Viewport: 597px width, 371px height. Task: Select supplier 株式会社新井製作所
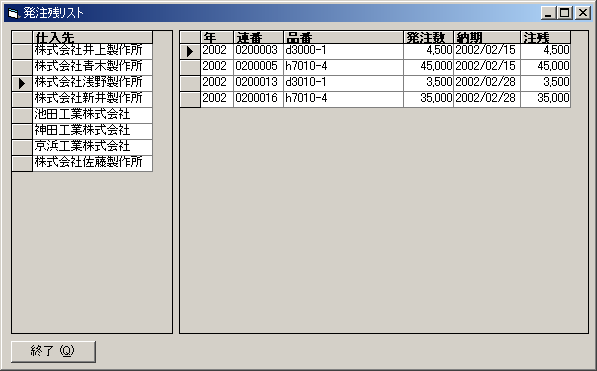93,99
